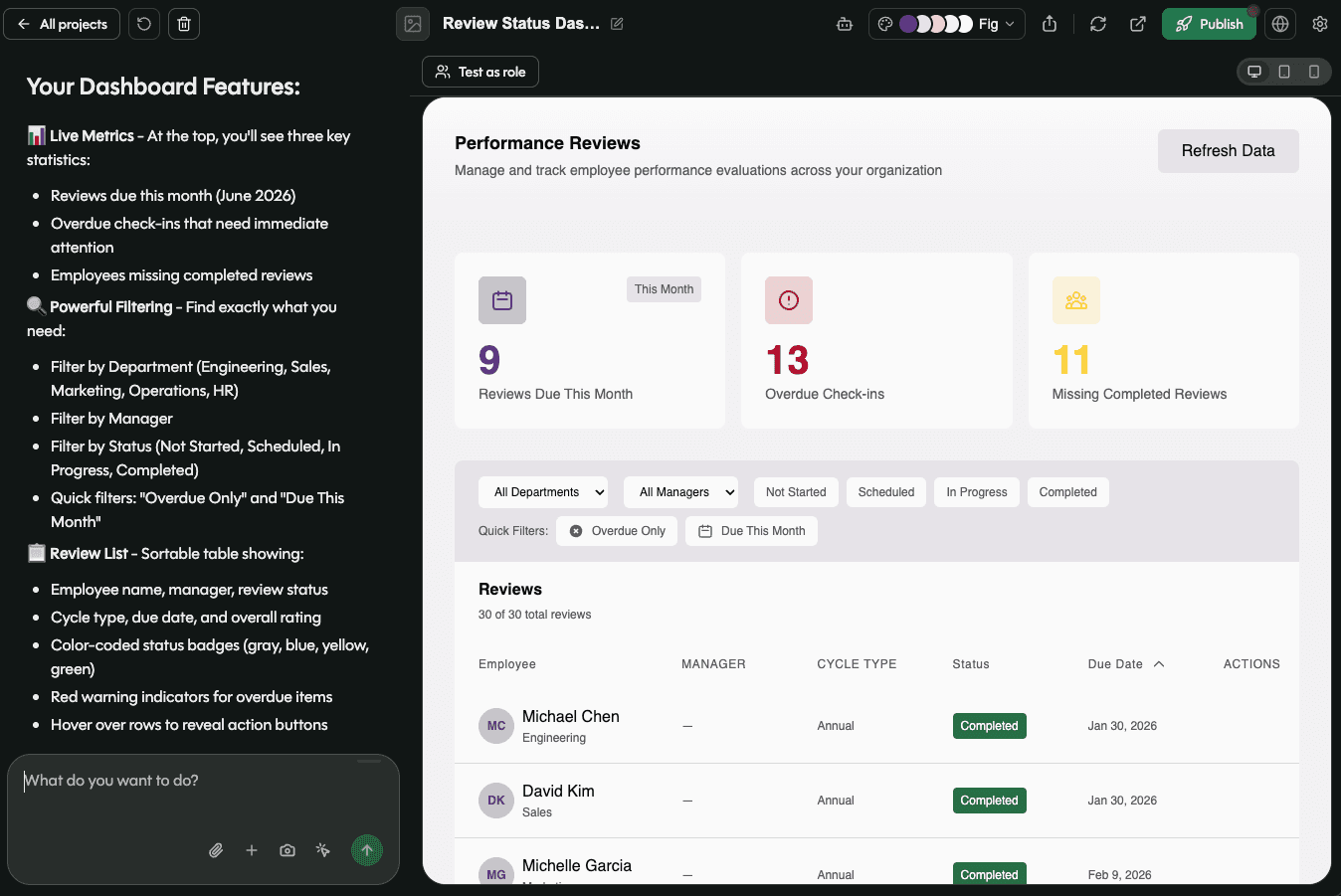This screenshot has width=1341, height=896.
Task: Toggle the Not Started status filter
Action: [796, 492]
